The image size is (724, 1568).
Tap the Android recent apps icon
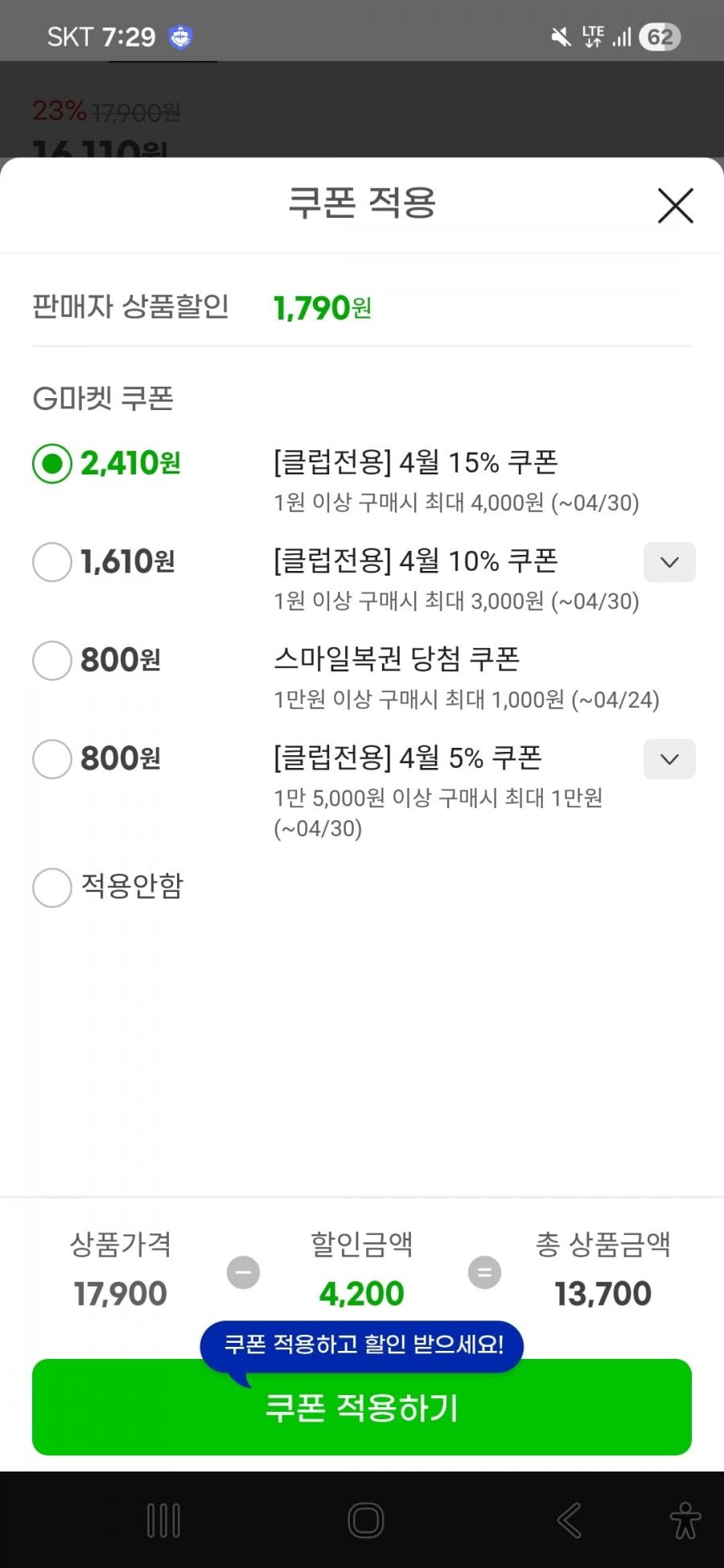coord(163,1521)
